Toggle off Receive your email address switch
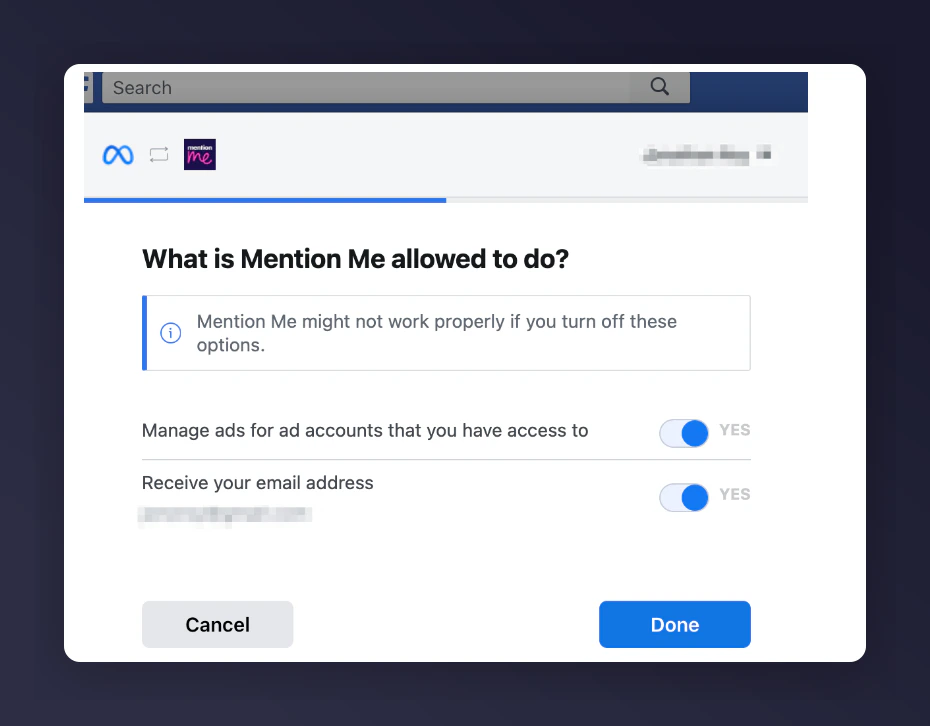The image size is (930, 726). [684, 497]
